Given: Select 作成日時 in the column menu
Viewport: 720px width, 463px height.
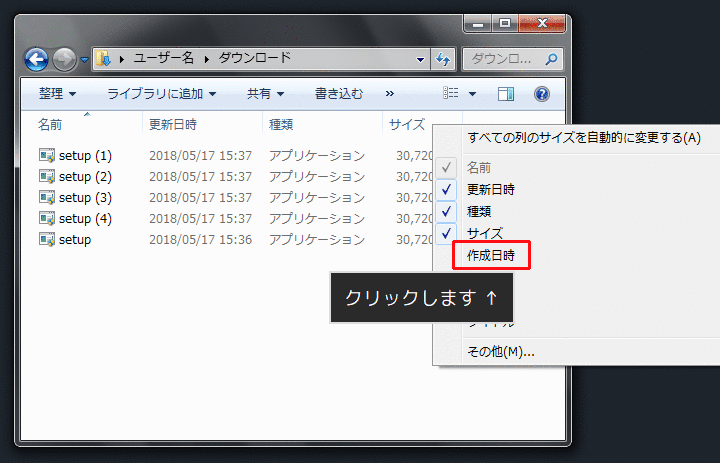Looking at the screenshot, I should pos(491,256).
